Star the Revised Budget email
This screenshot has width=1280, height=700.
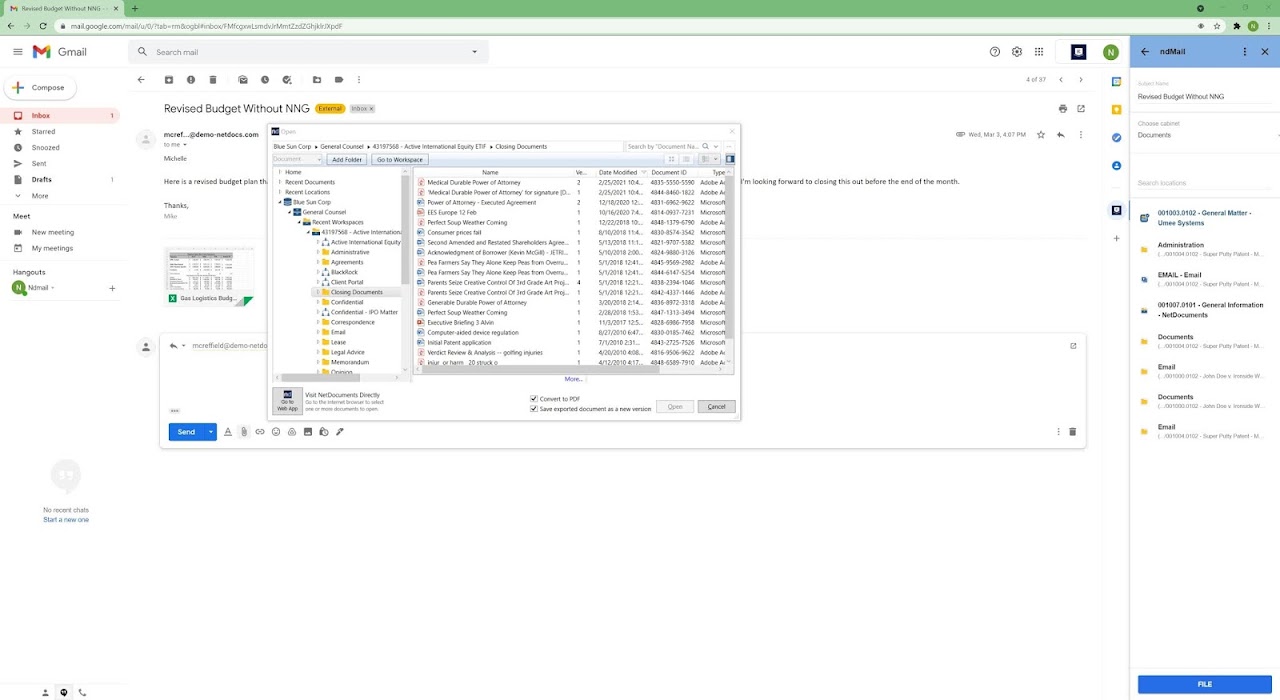tap(1041, 134)
